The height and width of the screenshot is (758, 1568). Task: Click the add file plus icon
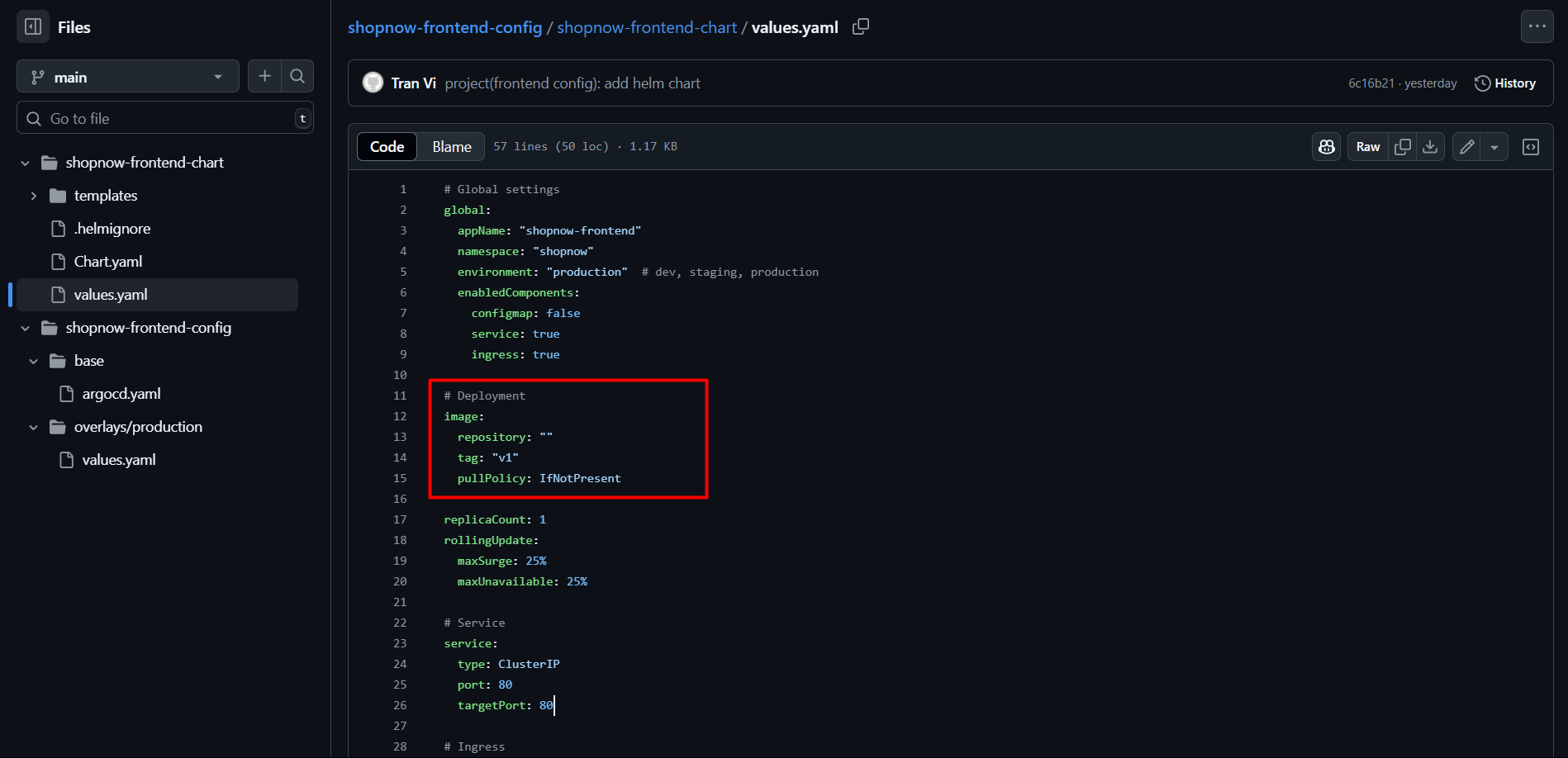(264, 76)
